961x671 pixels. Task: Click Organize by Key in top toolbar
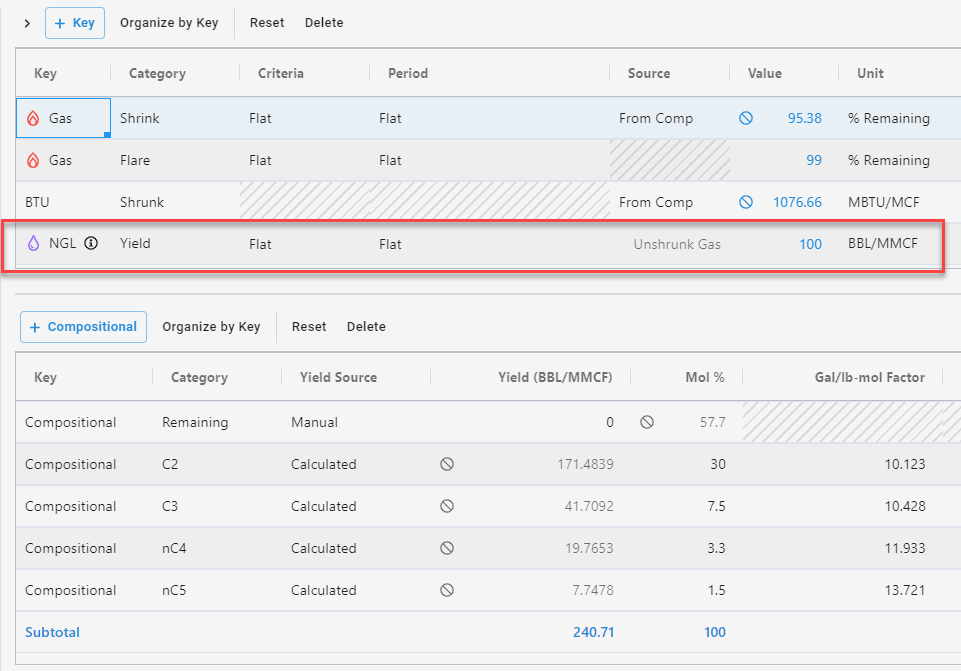point(169,23)
